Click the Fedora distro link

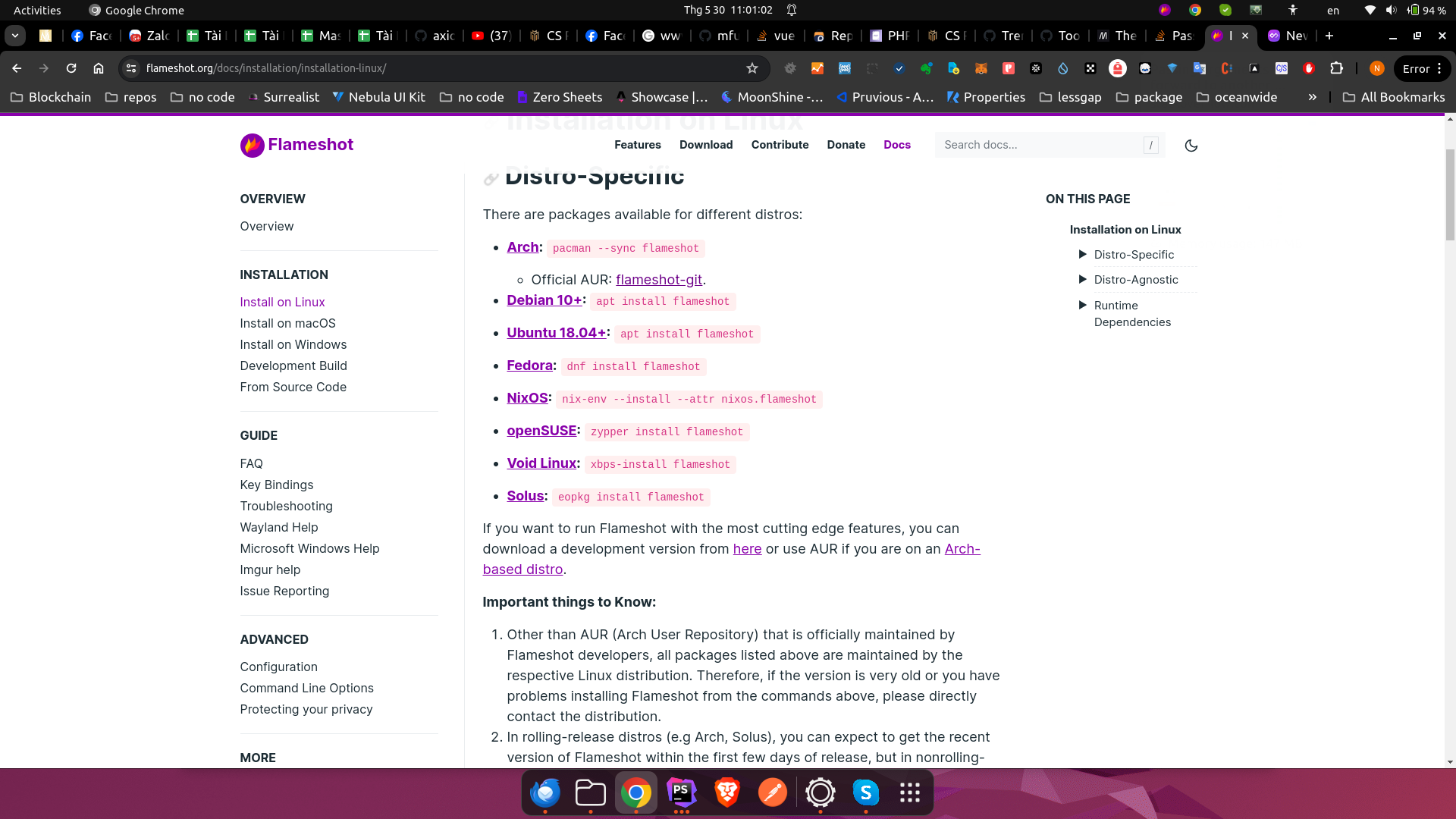pyautogui.click(x=530, y=366)
